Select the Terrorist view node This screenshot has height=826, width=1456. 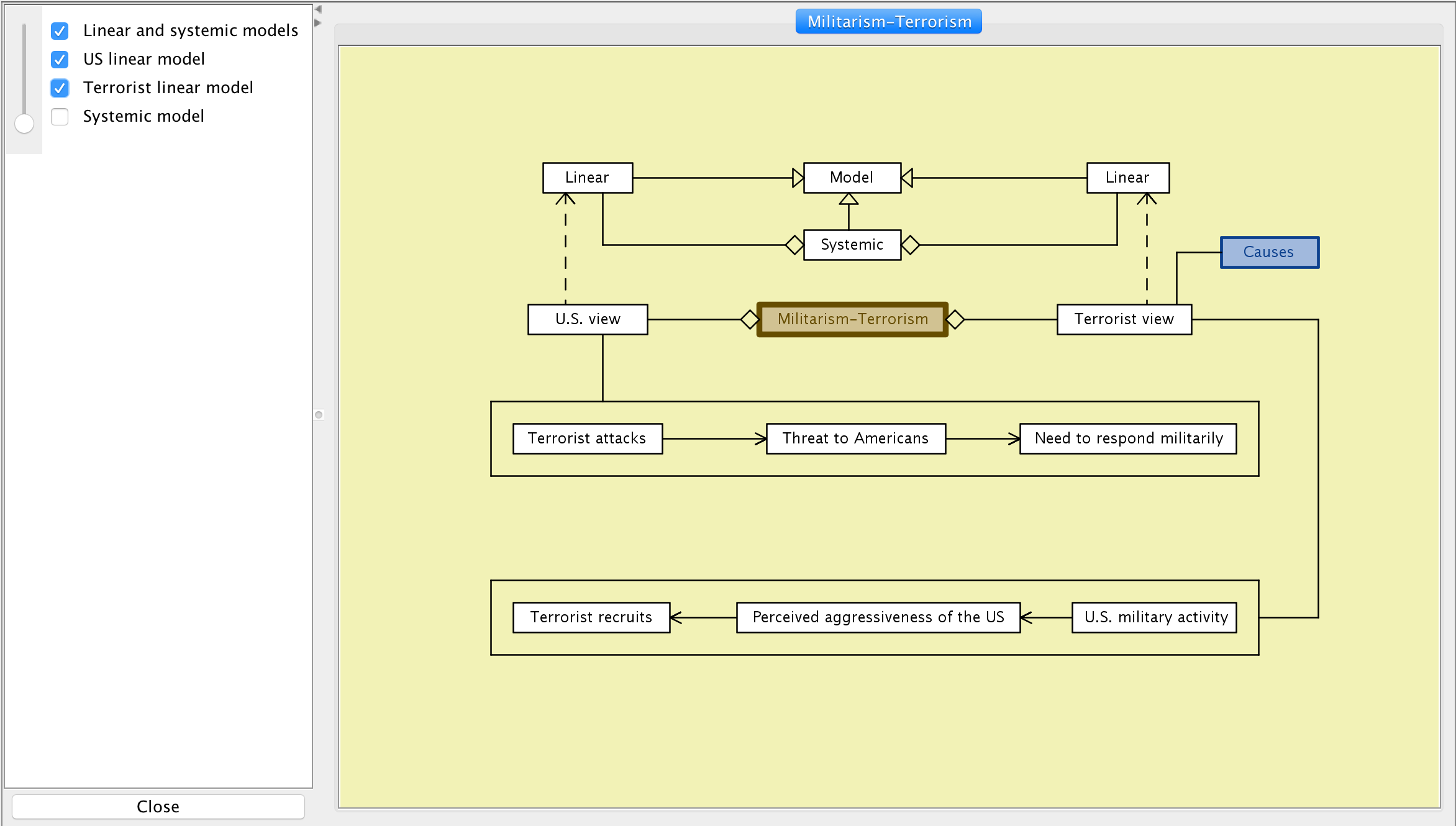point(1124,319)
